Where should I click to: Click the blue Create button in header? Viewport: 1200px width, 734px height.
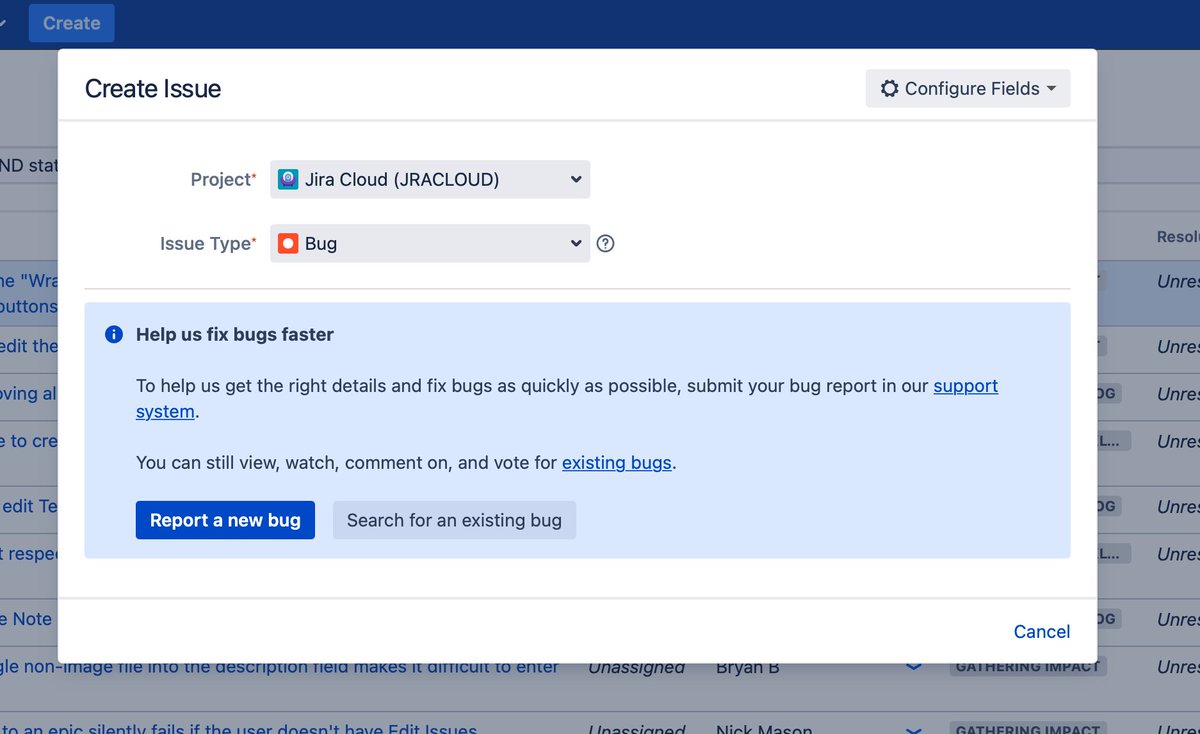point(71,23)
